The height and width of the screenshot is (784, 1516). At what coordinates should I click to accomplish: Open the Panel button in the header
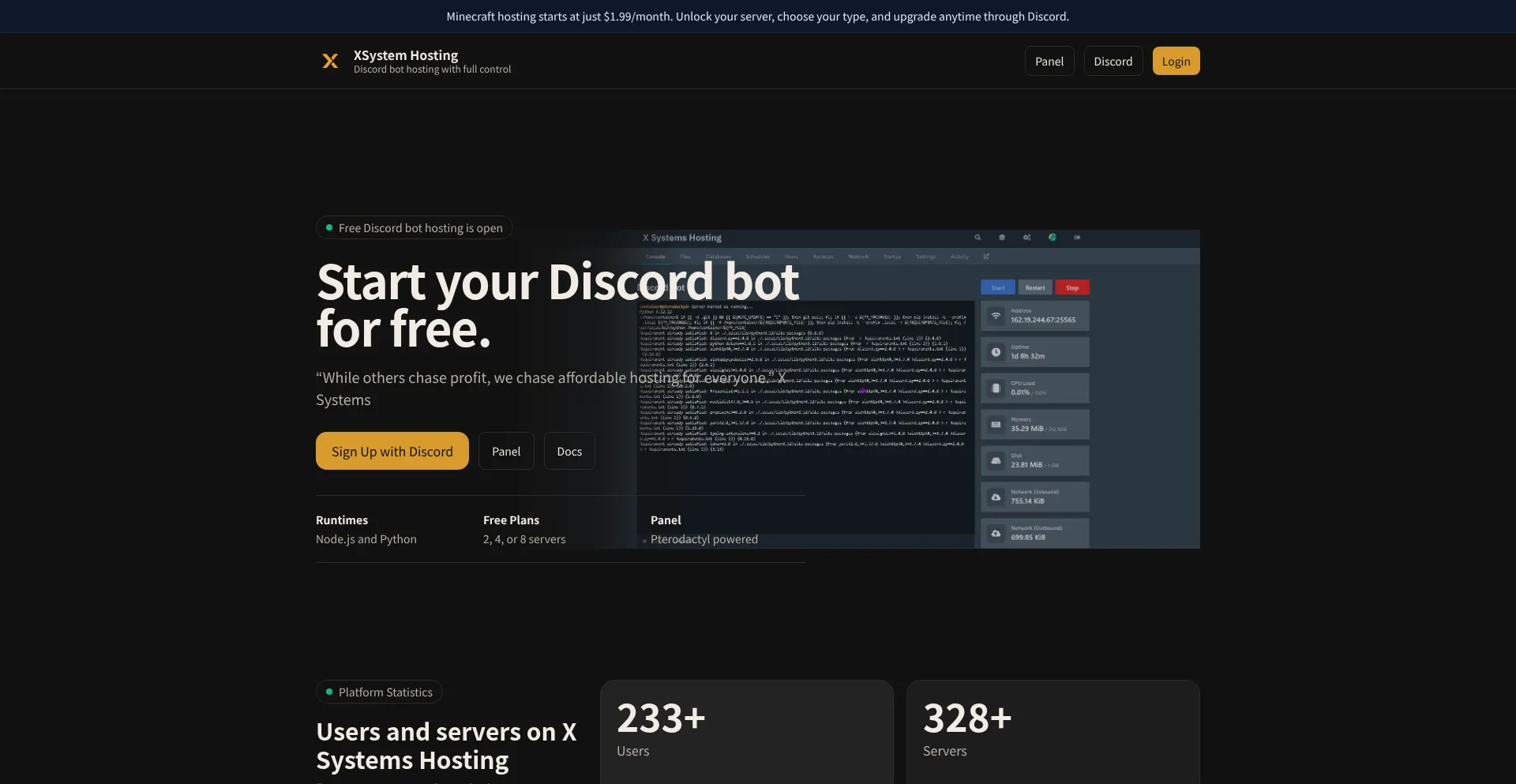tap(1049, 61)
